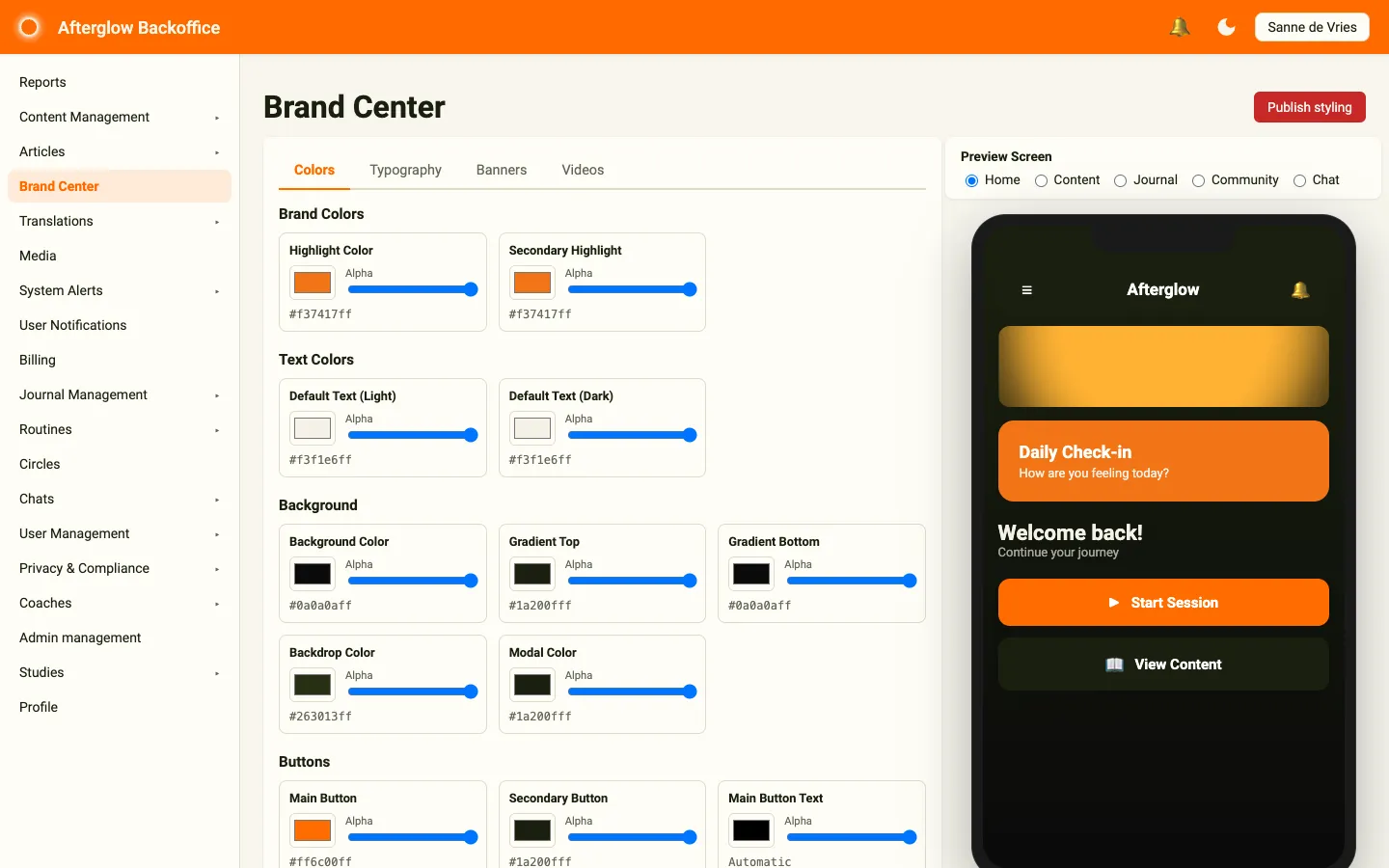Open Default Text (Dark) color swatch
Screen dimensions: 1389x868
532,428
